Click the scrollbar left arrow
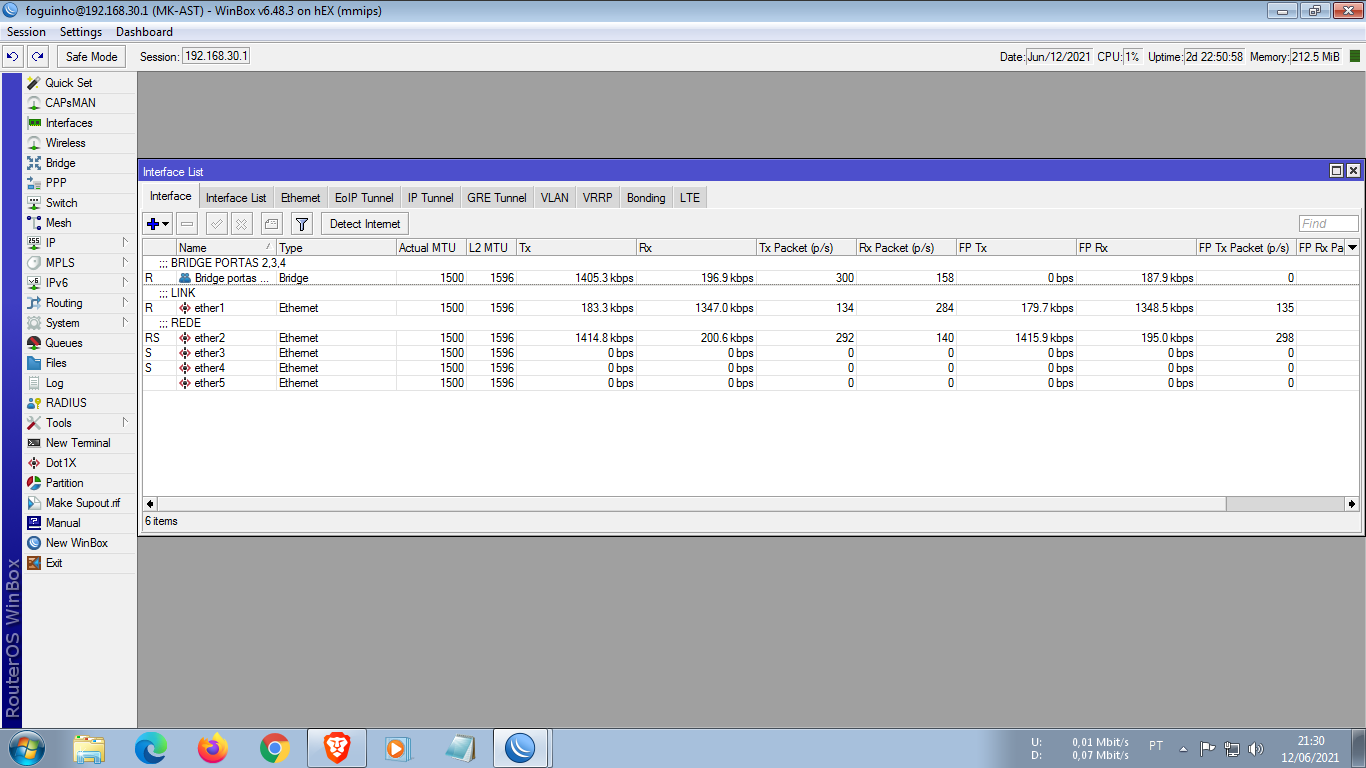This screenshot has width=1366, height=768. (x=150, y=504)
